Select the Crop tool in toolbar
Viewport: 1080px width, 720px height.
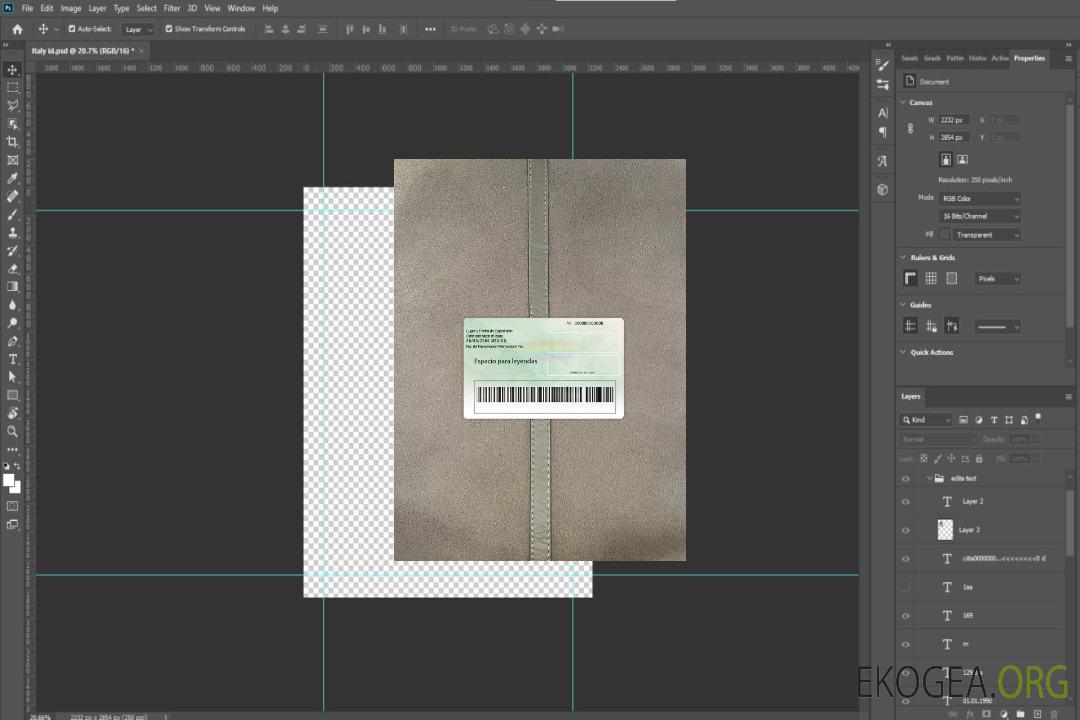point(13,142)
